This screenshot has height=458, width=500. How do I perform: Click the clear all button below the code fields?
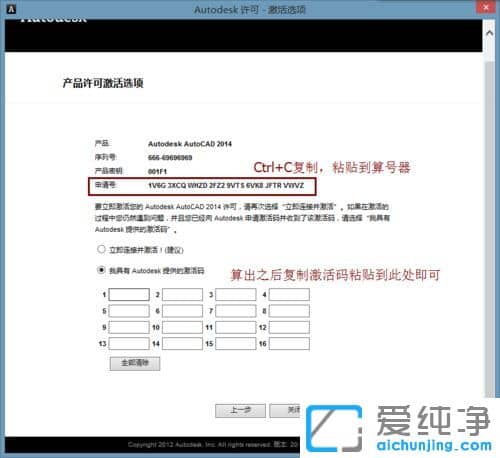click(135, 363)
